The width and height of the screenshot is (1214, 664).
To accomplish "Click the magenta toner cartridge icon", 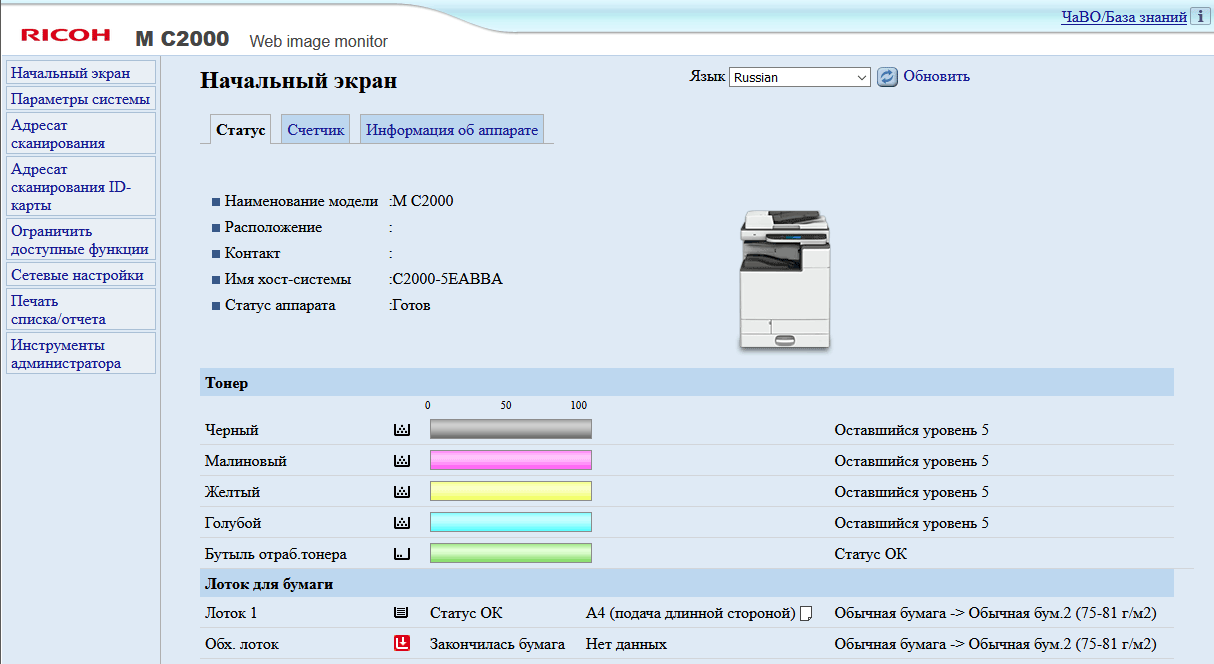I will pos(402,461).
